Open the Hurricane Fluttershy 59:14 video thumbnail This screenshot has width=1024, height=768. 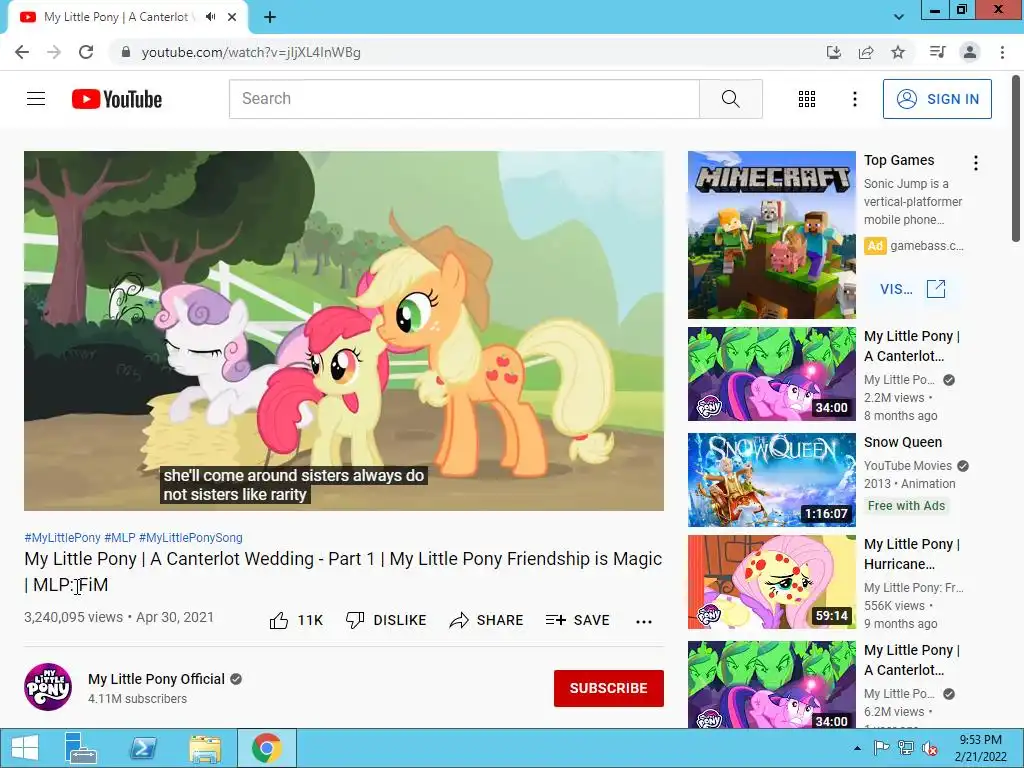pyautogui.click(x=771, y=582)
